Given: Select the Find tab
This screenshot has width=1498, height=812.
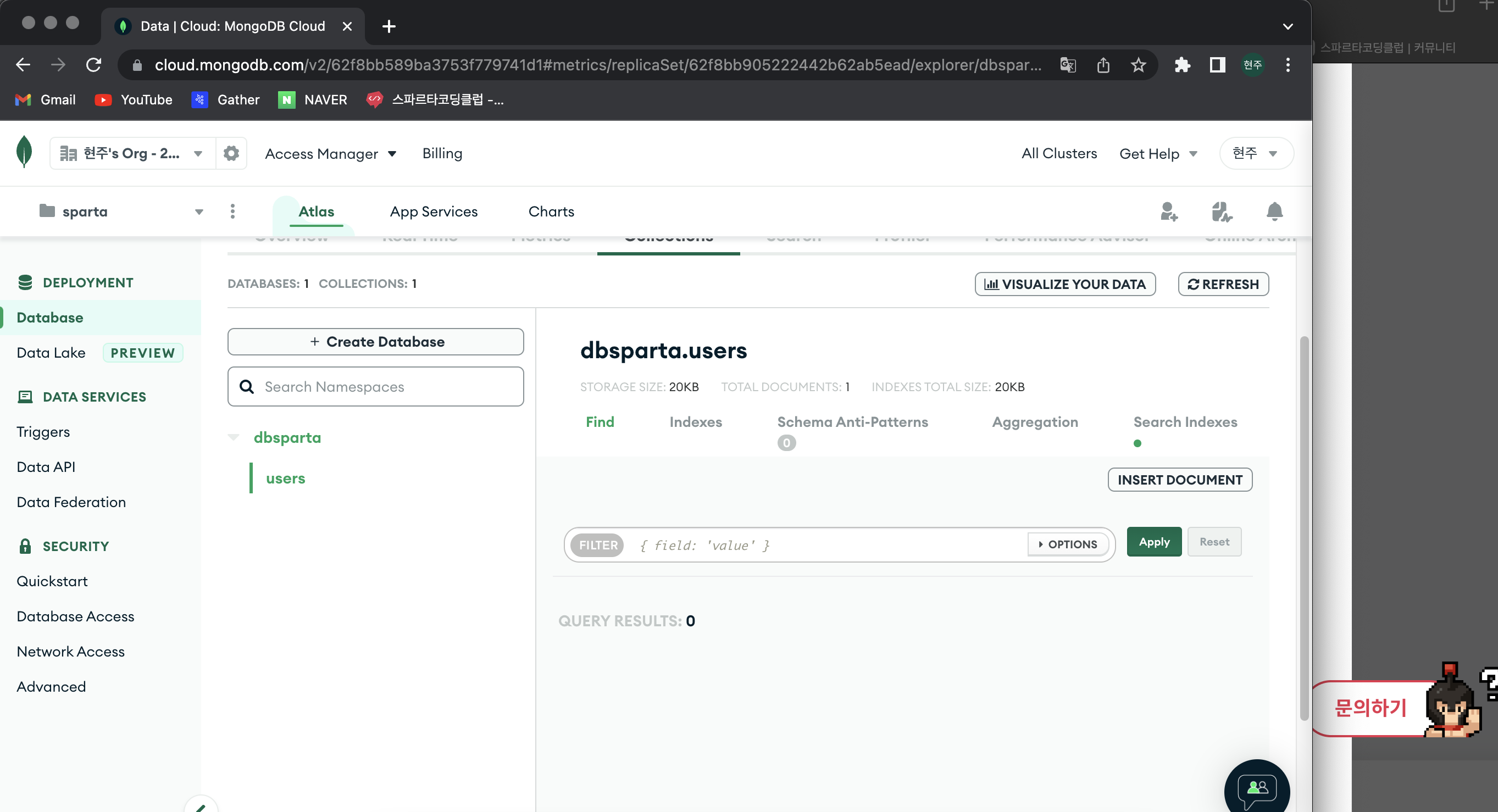Looking at the screenshot, I should click(600, 422).
